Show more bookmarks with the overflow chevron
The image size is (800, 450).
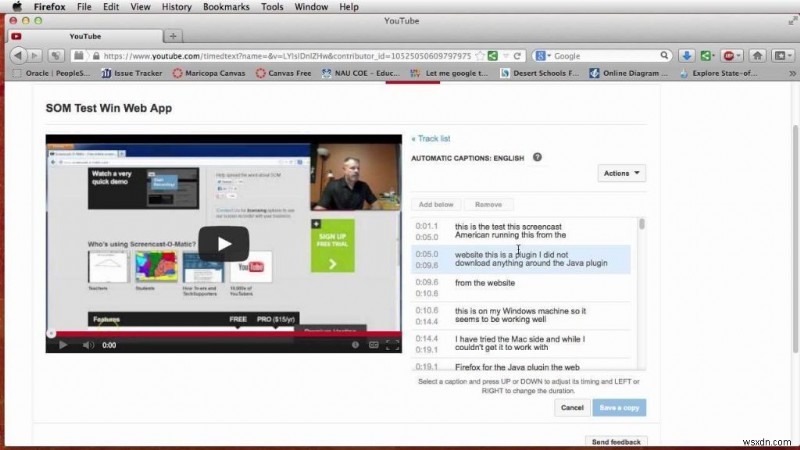[x=792, y=73]
